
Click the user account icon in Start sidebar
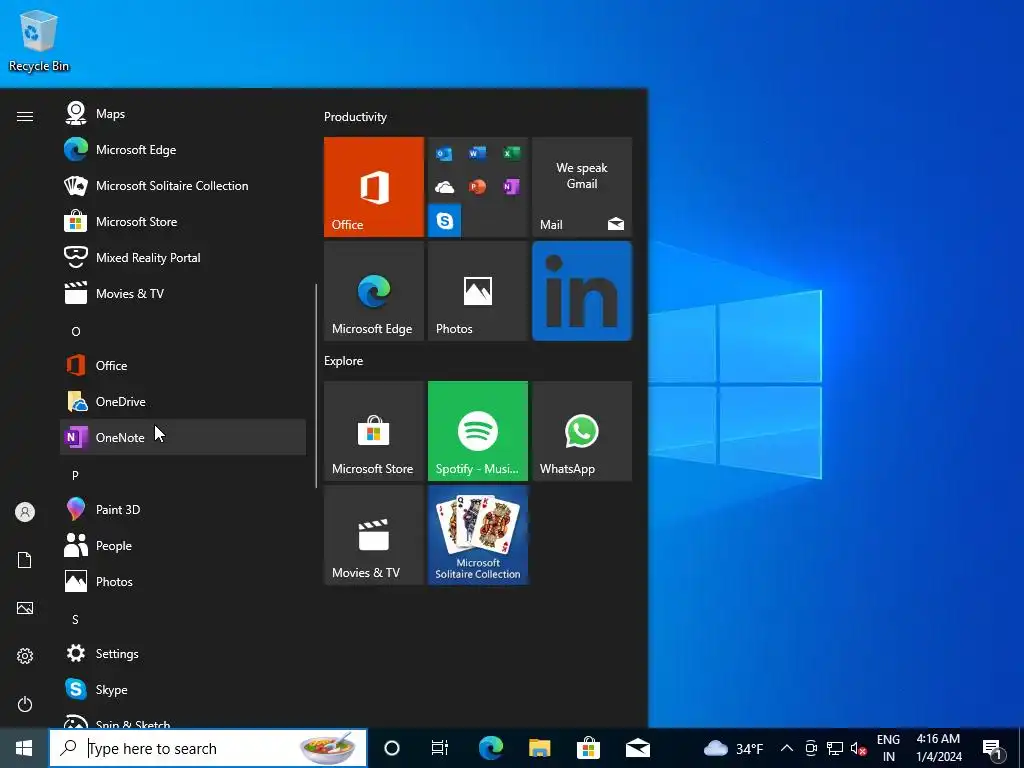pos(25,512)
